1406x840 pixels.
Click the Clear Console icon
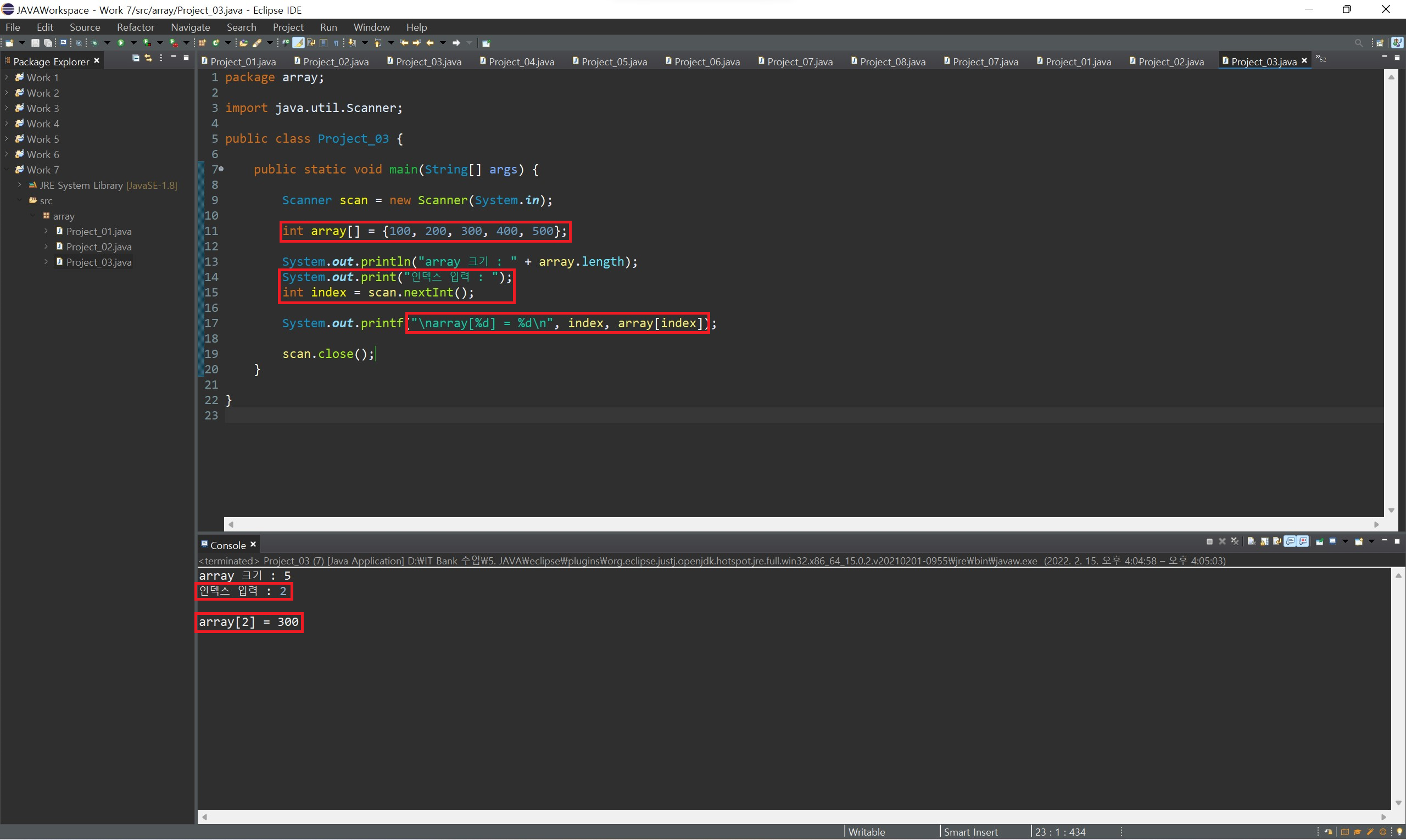(x=1252, y=542)
